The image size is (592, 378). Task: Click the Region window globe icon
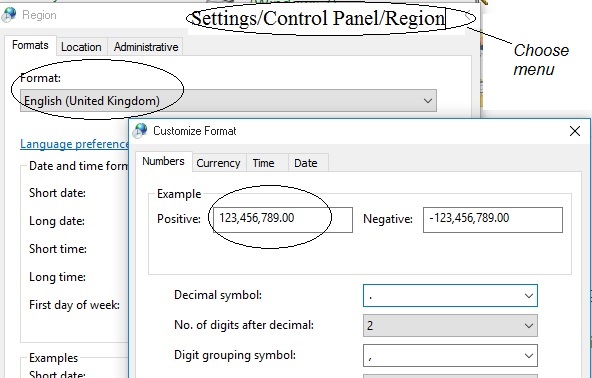point(8,15)
